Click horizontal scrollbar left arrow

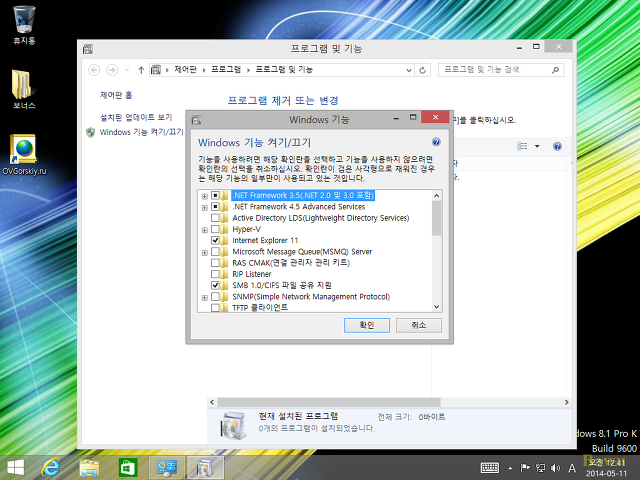[x=212, y=402]
